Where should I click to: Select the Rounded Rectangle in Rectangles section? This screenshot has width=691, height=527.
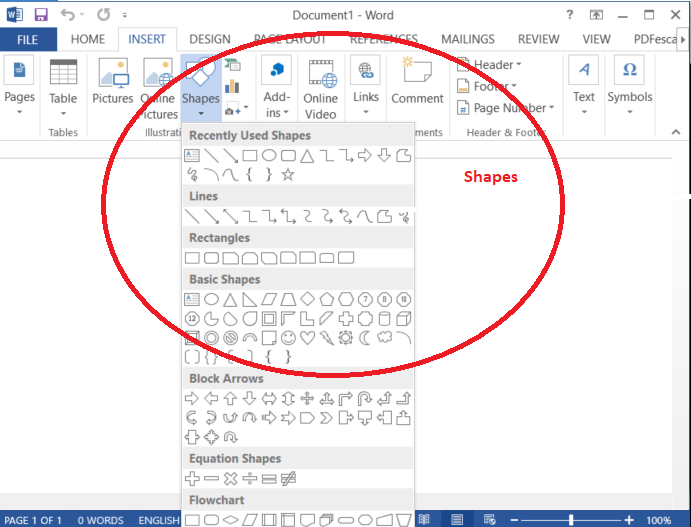pyautogui.click(x=212, y=258)
